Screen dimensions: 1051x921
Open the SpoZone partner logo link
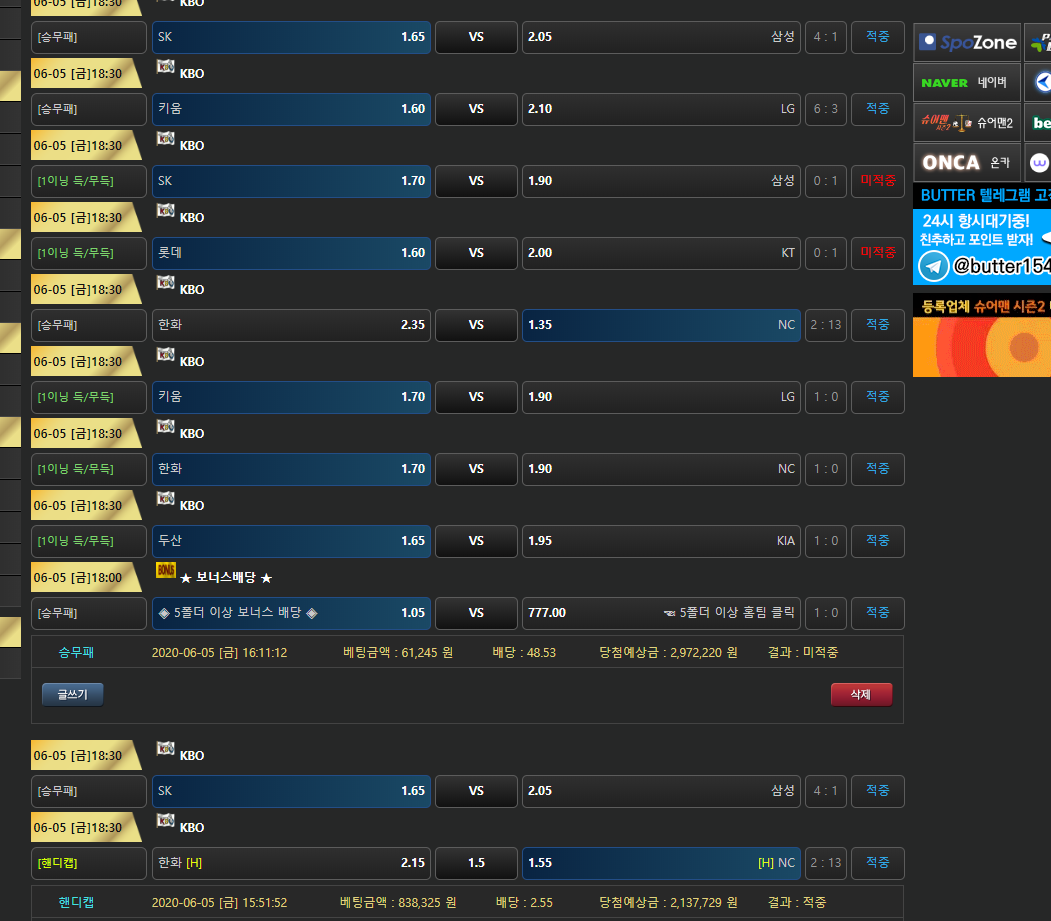point(966,42)
